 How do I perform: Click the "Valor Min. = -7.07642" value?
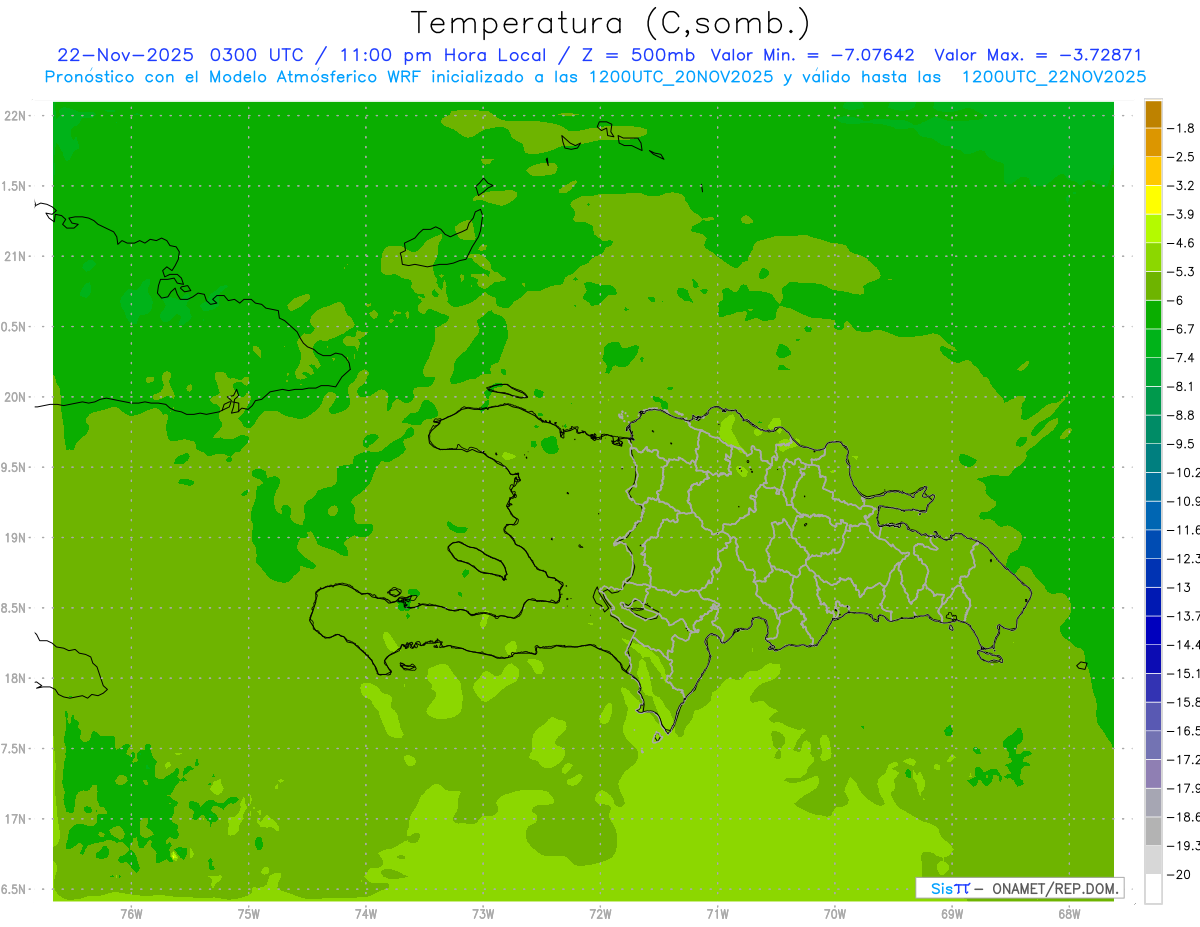tap(812, 55)
